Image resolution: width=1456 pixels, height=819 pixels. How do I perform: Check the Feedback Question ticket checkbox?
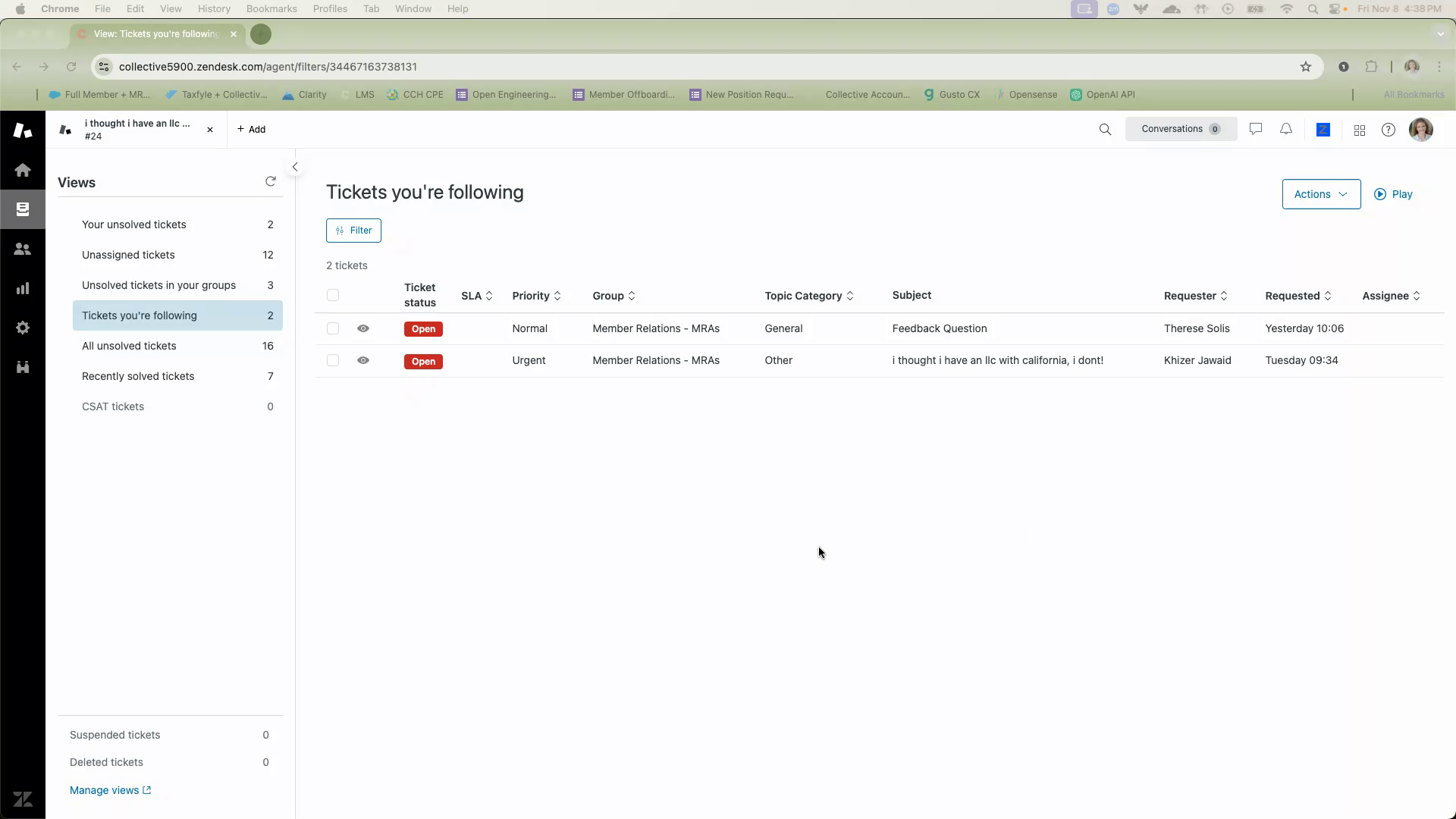[333, 328]
